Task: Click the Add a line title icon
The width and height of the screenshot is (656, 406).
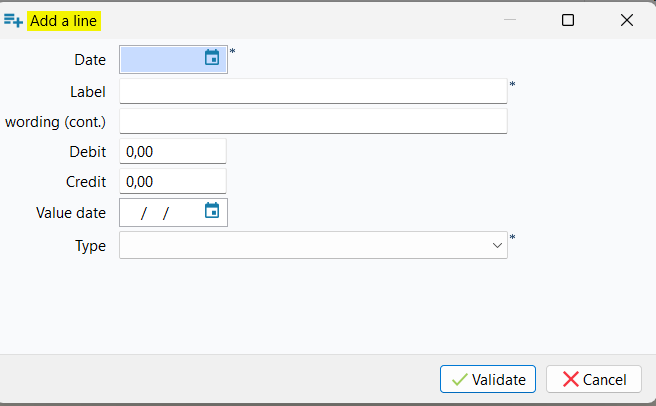Action: (13, 20)
